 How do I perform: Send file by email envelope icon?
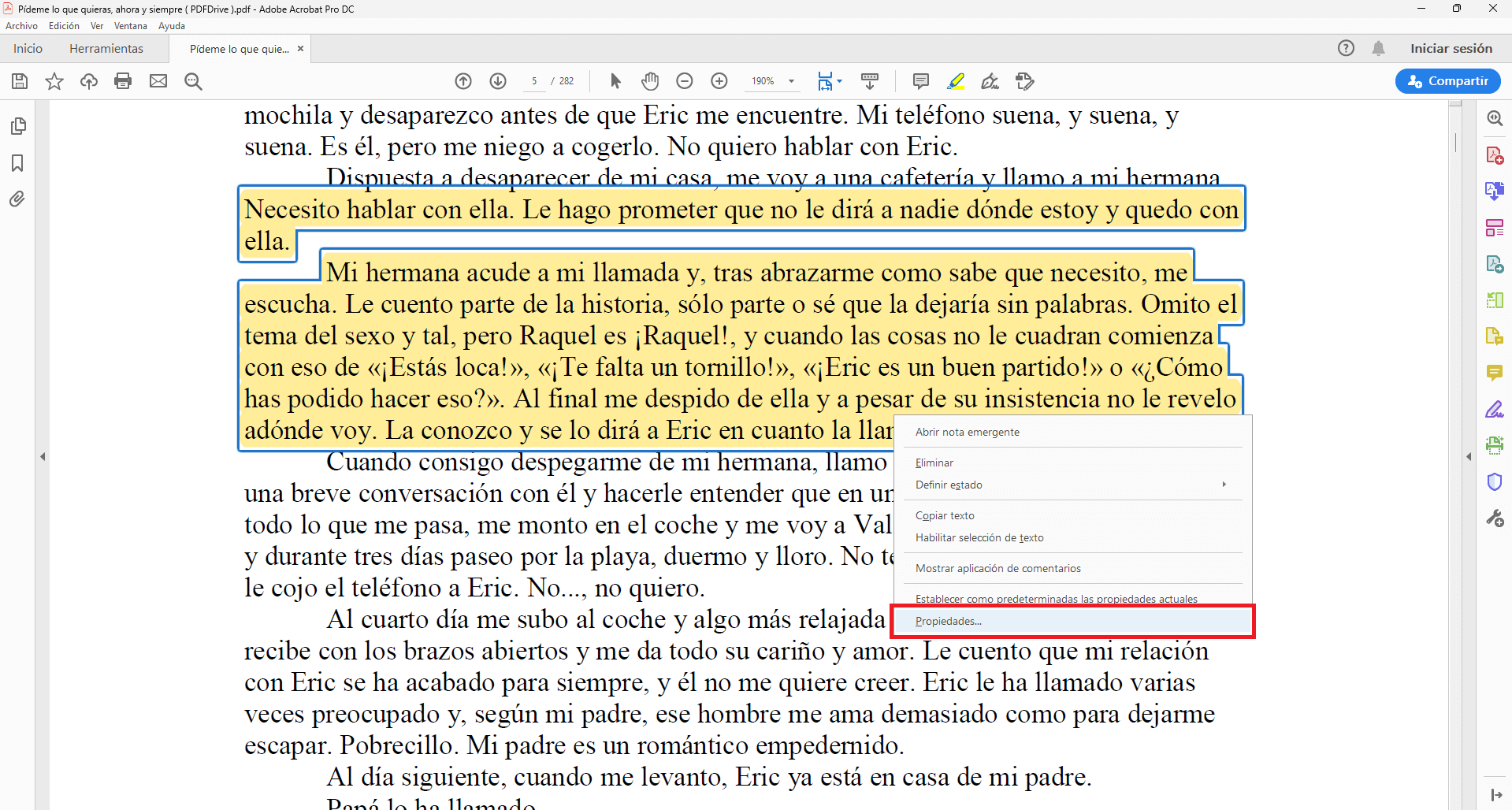(158, 81)
